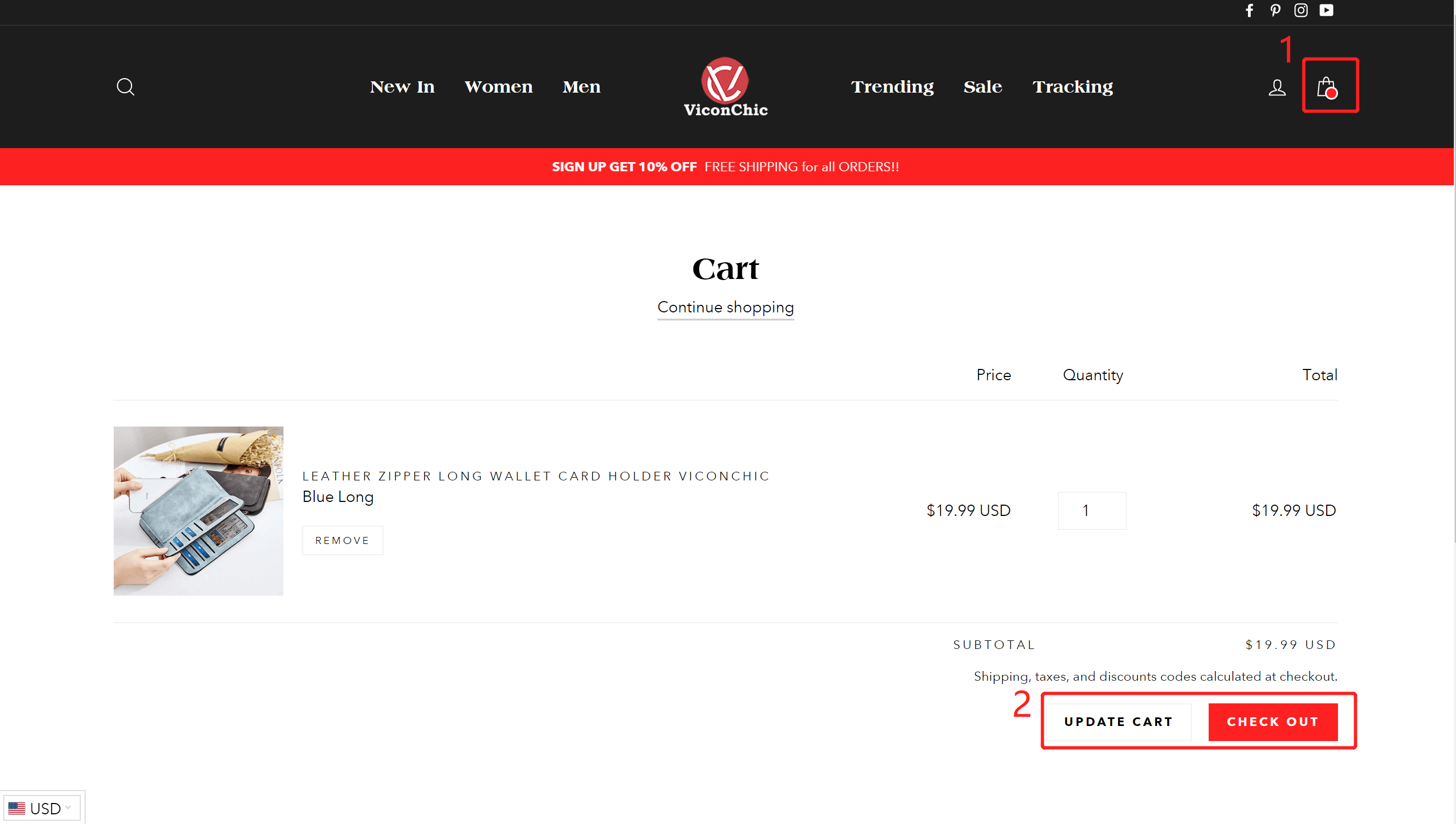Visit the Facebook social icon
This screenshot has width=1456, height=824.
point(1250,11)
